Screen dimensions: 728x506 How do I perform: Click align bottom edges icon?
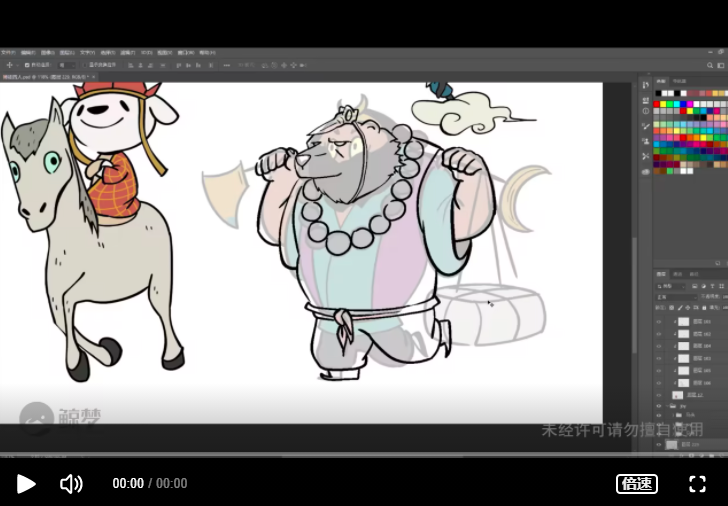point(199,65)
